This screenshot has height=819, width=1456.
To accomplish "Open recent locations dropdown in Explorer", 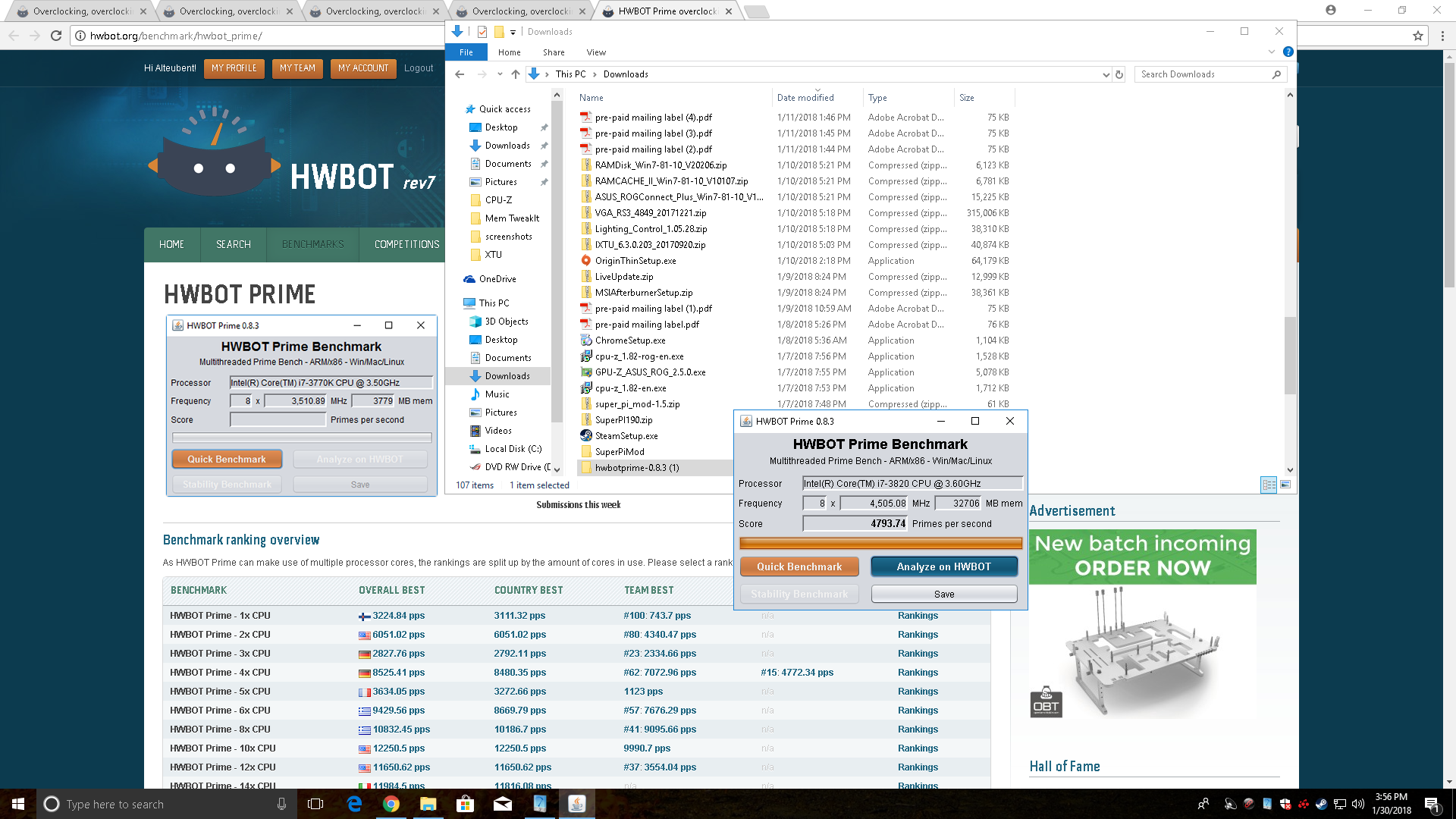I will [500, 74].
